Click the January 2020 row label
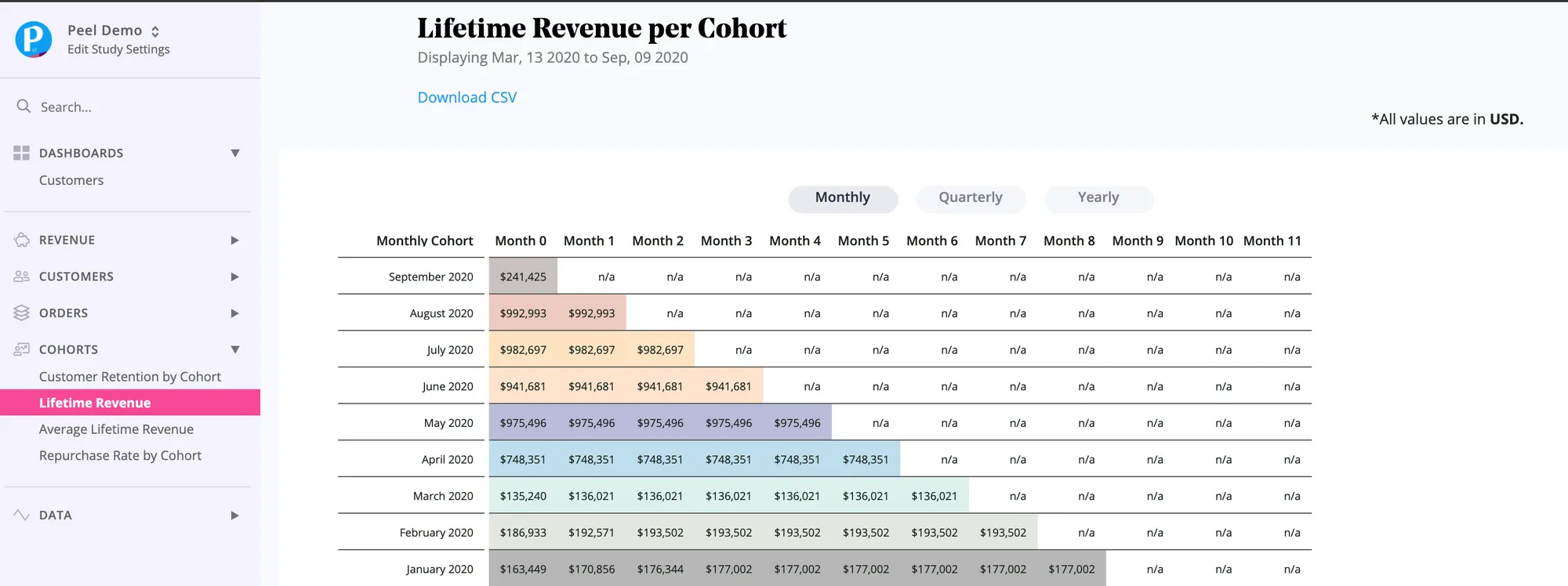Image resolution: width=1568 pixels, height=586 pixels. point(439,570)
